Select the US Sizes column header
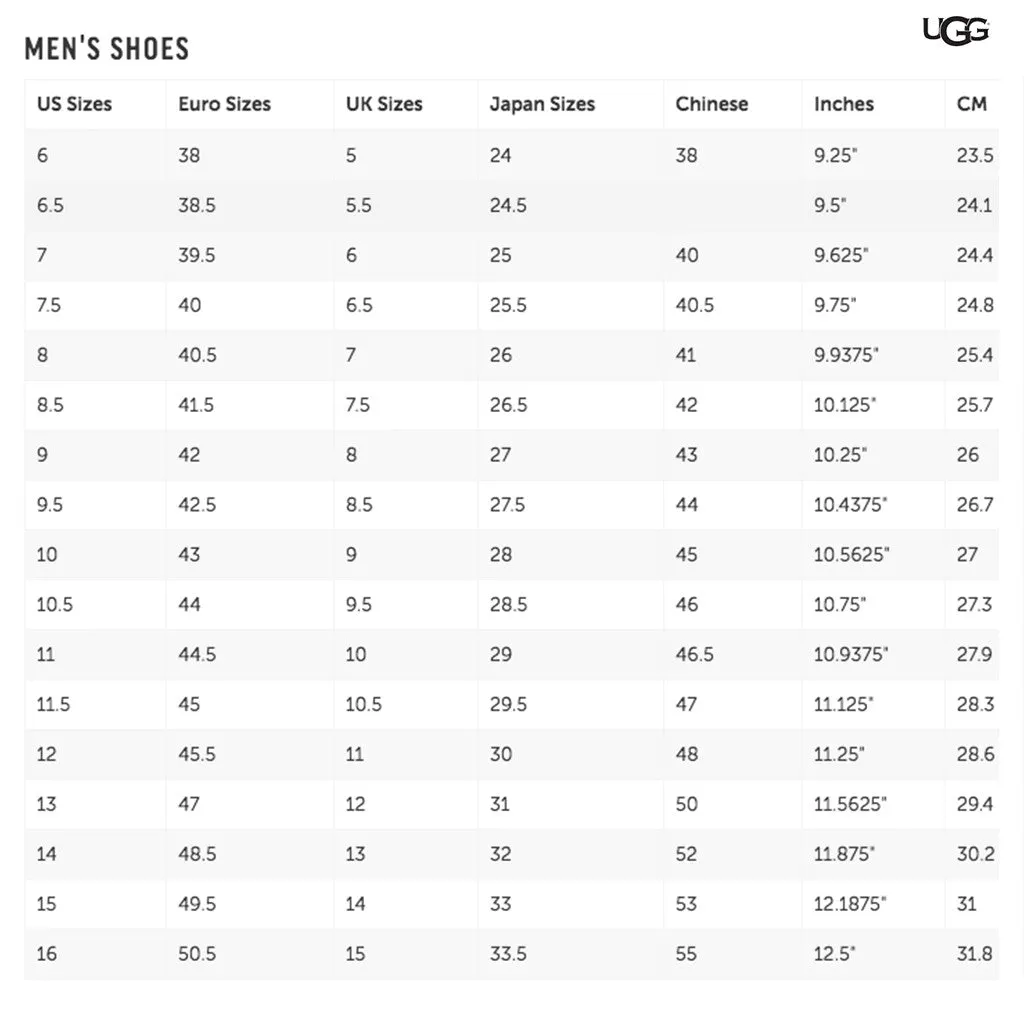The height and width of the screenshot is (1024, 1024). [74, 104]
